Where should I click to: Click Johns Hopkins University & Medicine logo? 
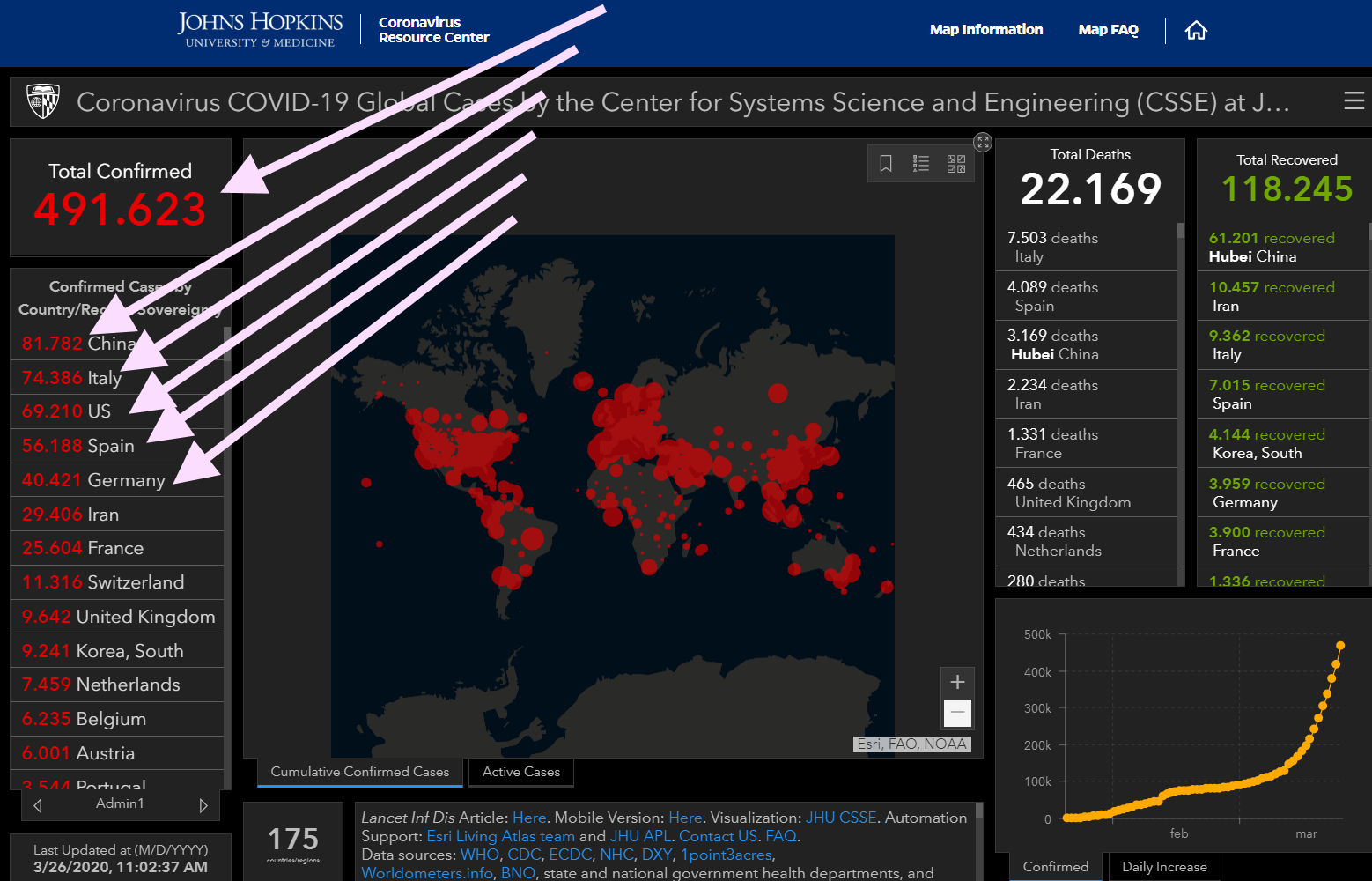pos(260,30)
